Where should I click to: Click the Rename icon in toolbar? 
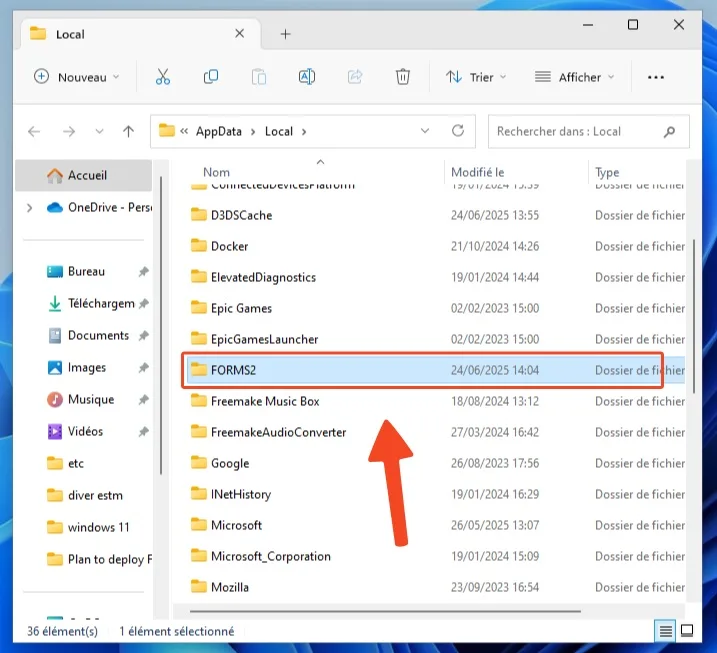click(307, 77)
